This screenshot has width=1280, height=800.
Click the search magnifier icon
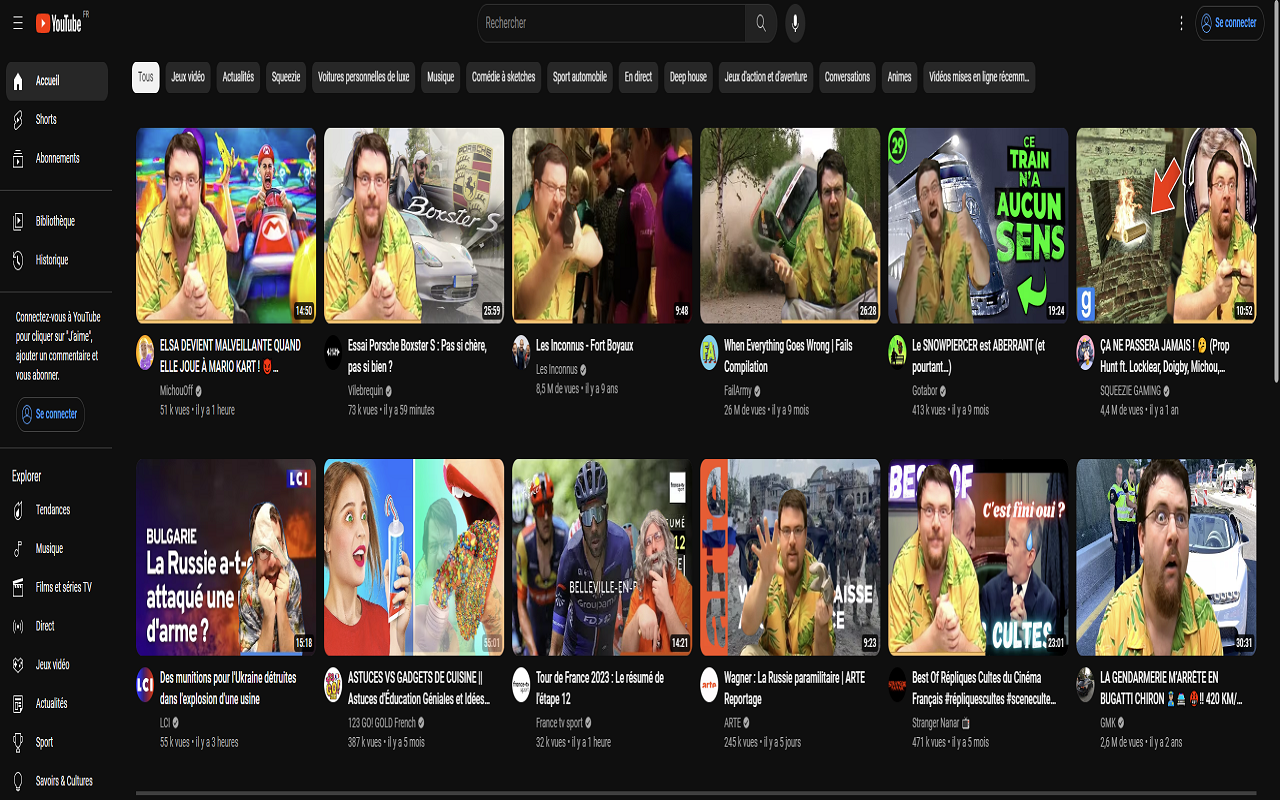[760, 23]
